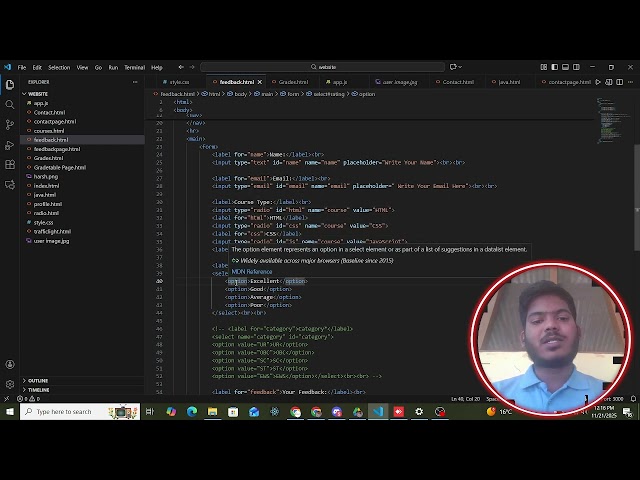Viewport: 640px width, 480px height.
Task: Click the option breadcrumb item
Action: [x=363, y=94]
